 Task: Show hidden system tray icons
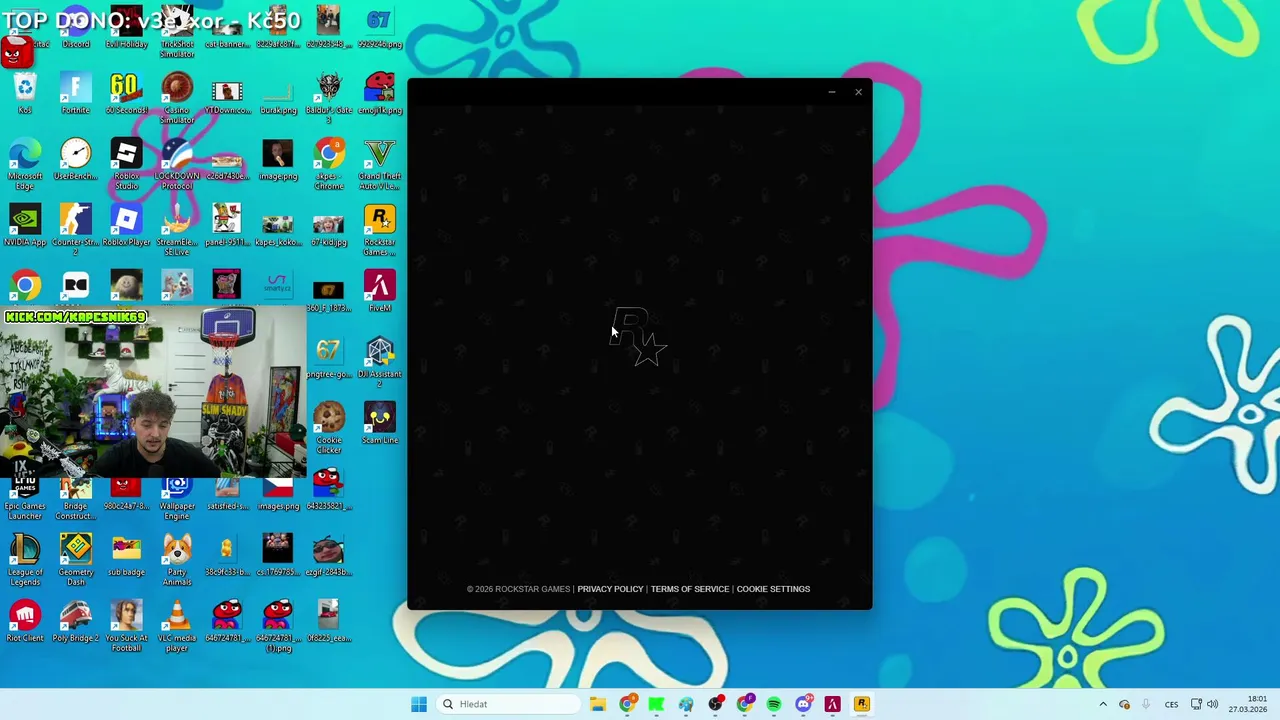(1103, 704)
